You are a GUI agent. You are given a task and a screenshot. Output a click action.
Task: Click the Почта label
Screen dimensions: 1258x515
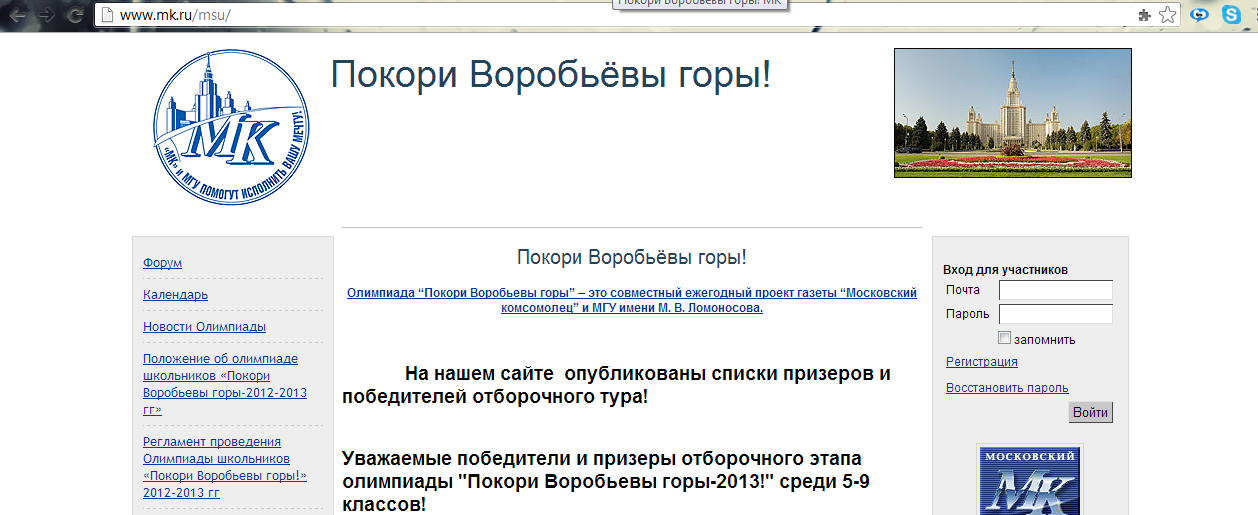[x=963, y=290]
